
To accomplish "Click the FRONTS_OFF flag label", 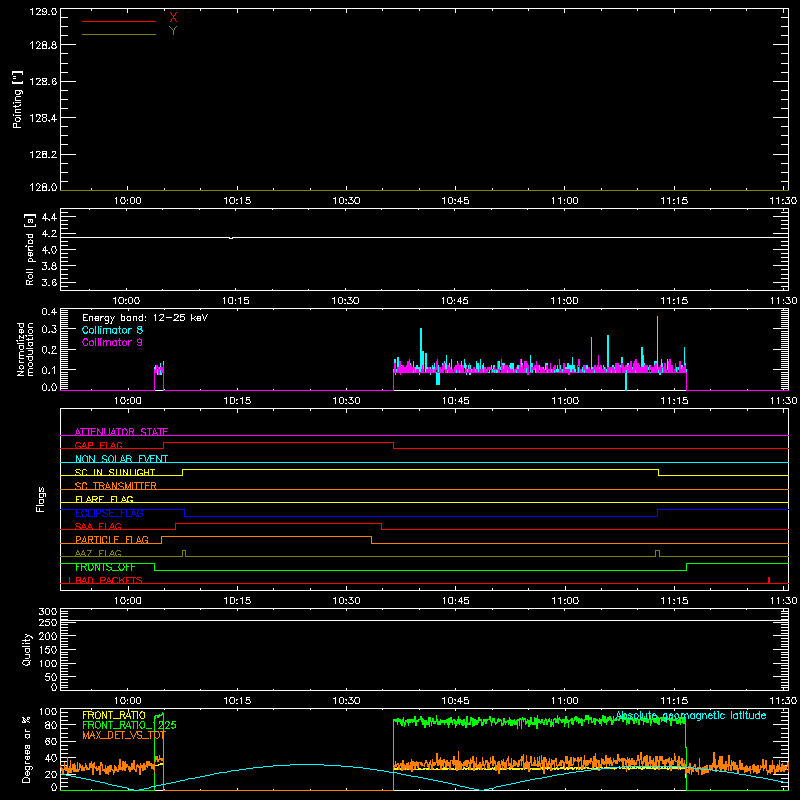I will point(105,567).
